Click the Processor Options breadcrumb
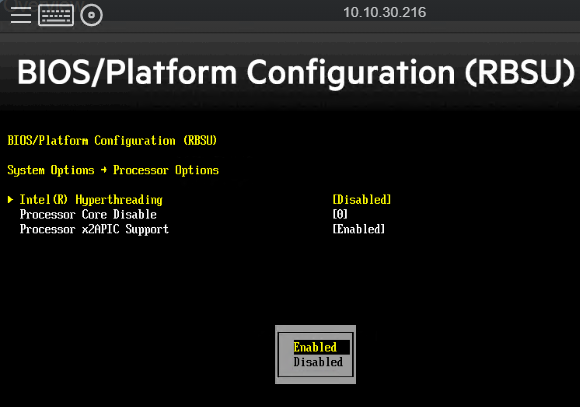 [x=166, y=170]
